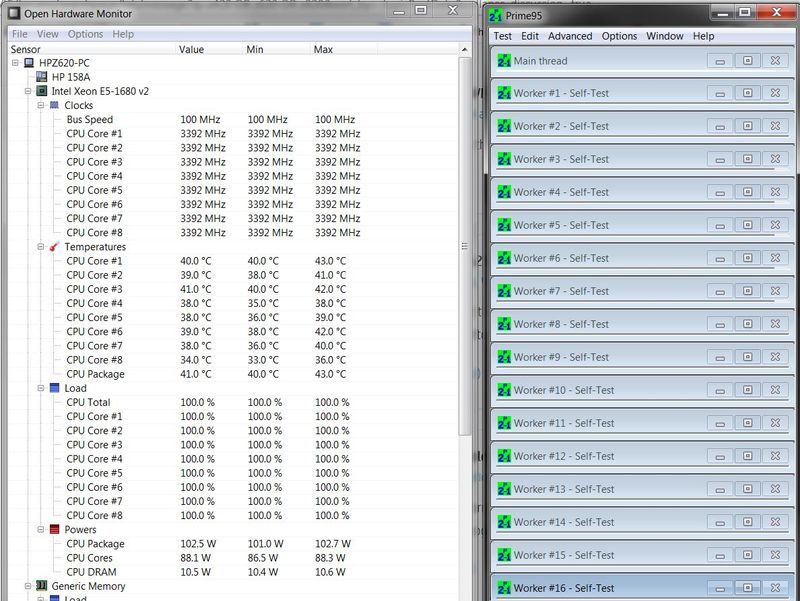The width and height of the screenshot is (800, 601).
Task: Minimize the Main thread child window
Action: (720, 61)
